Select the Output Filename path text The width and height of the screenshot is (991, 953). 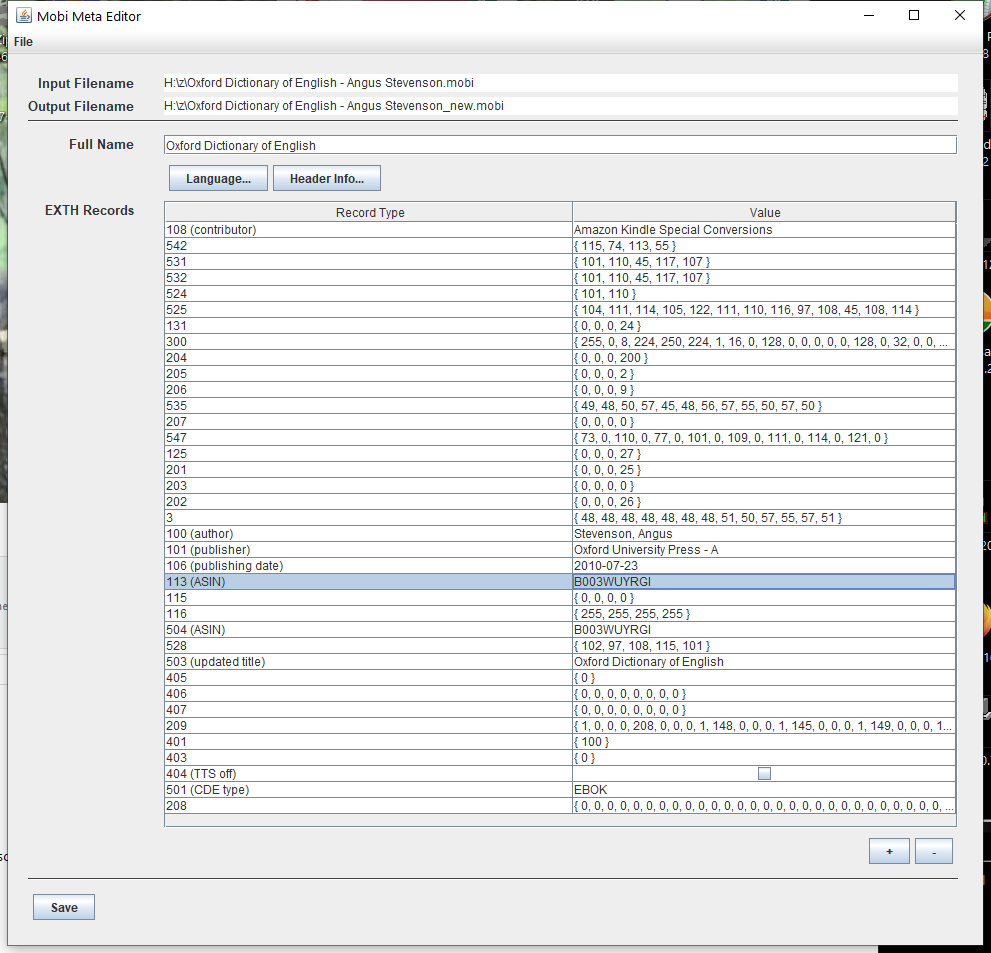point(334,106)
